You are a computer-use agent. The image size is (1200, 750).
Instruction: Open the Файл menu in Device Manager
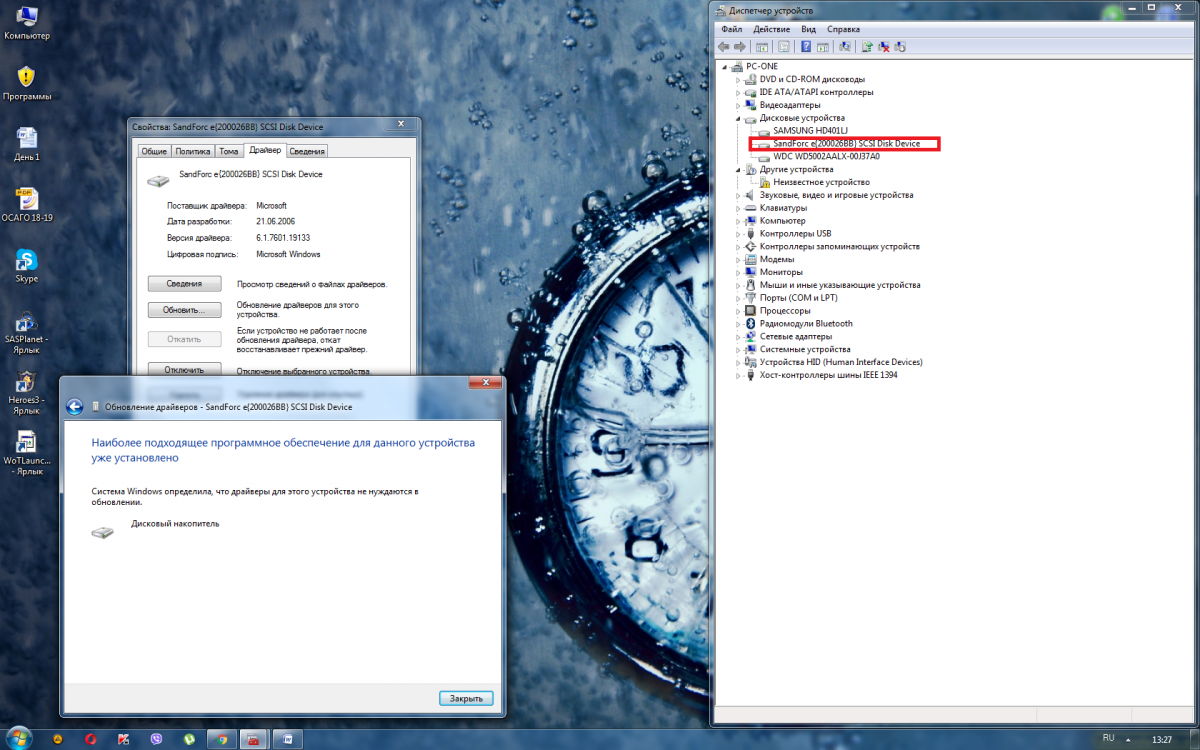(x=731, y=29)
